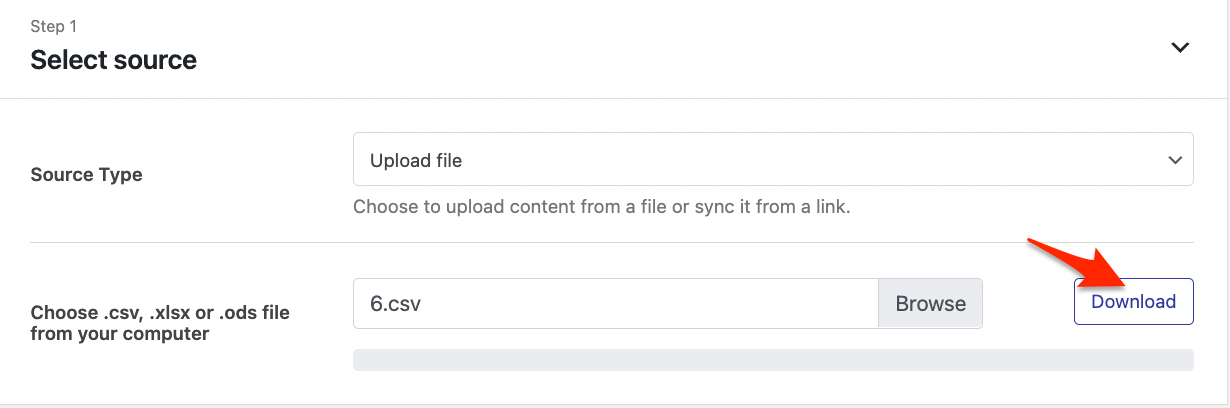This screenshot has width=1230, height=408.
Task: Click the gray upload progress bar
Action: pos(772,360)
